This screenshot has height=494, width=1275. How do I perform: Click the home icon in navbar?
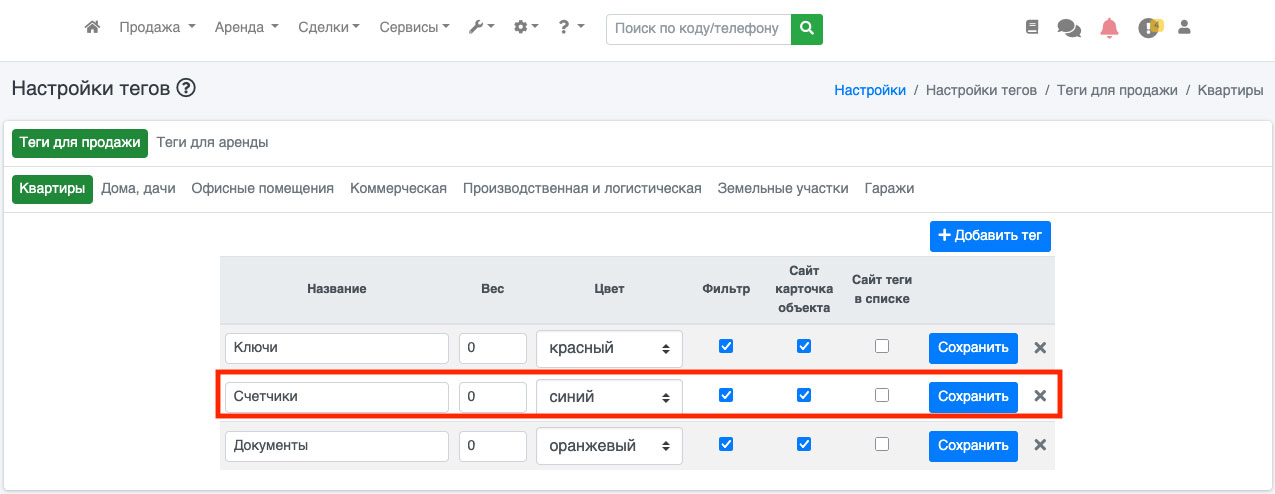pyautogui.click(x=92, y=28)
